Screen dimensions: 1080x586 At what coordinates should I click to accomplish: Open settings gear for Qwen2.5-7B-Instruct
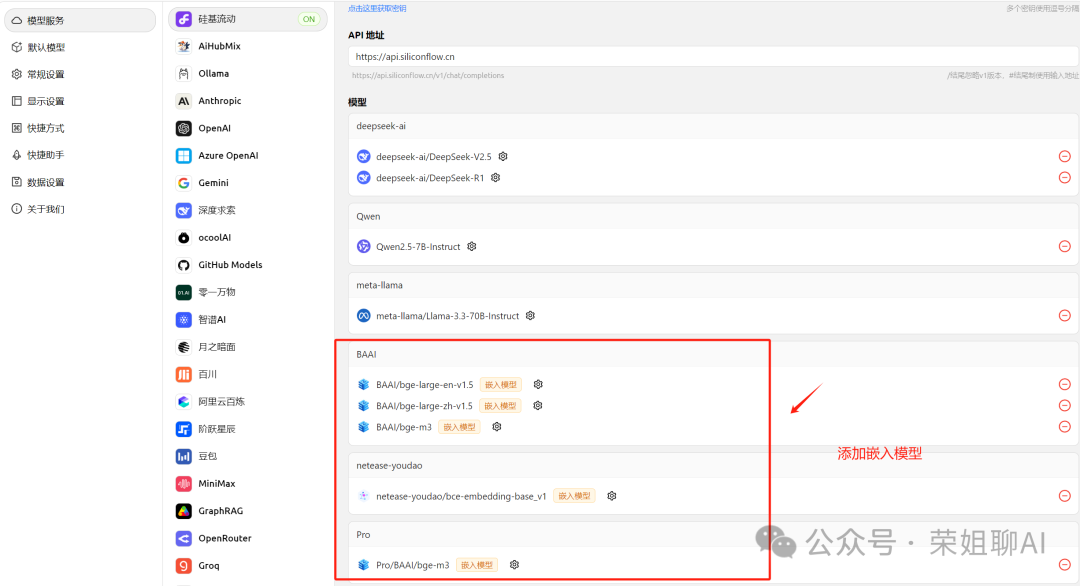click(472, 247)
